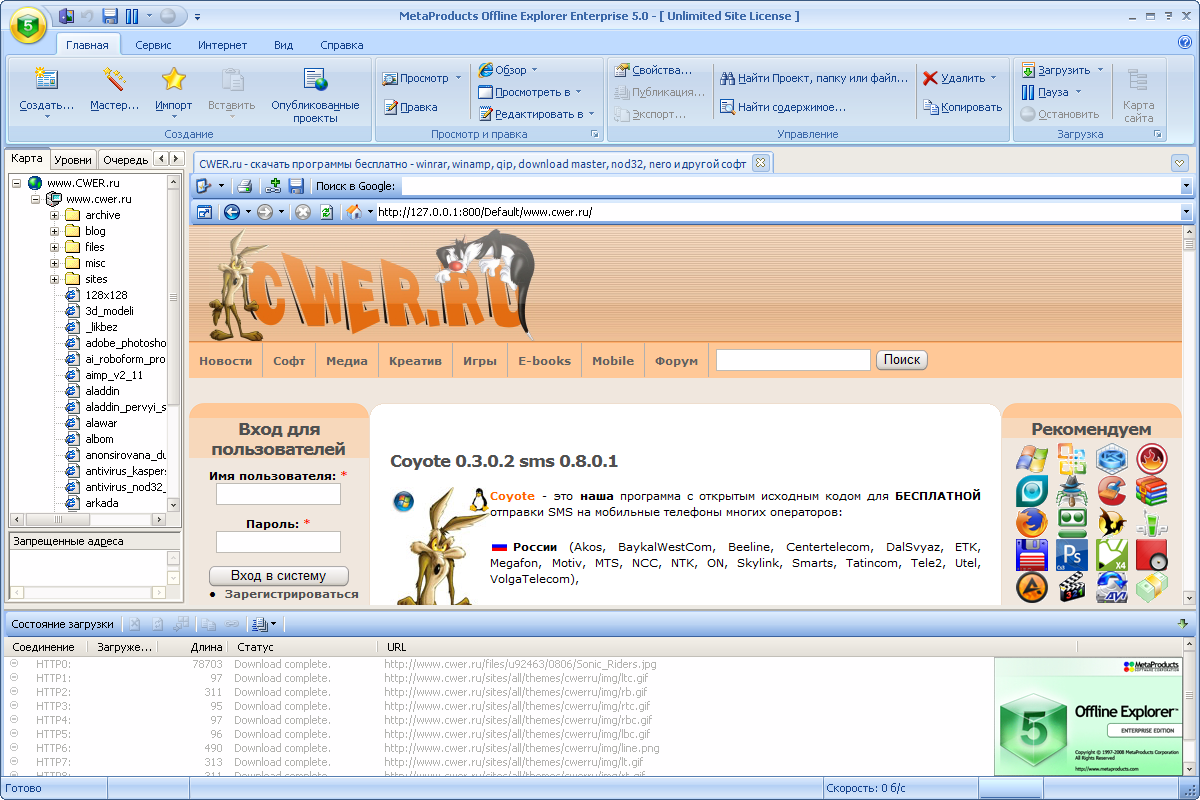Image resolution: width=1200 pixels, height=800 pixels.
Task: Click the Имя пользователя input field
Action: (278, 494)
